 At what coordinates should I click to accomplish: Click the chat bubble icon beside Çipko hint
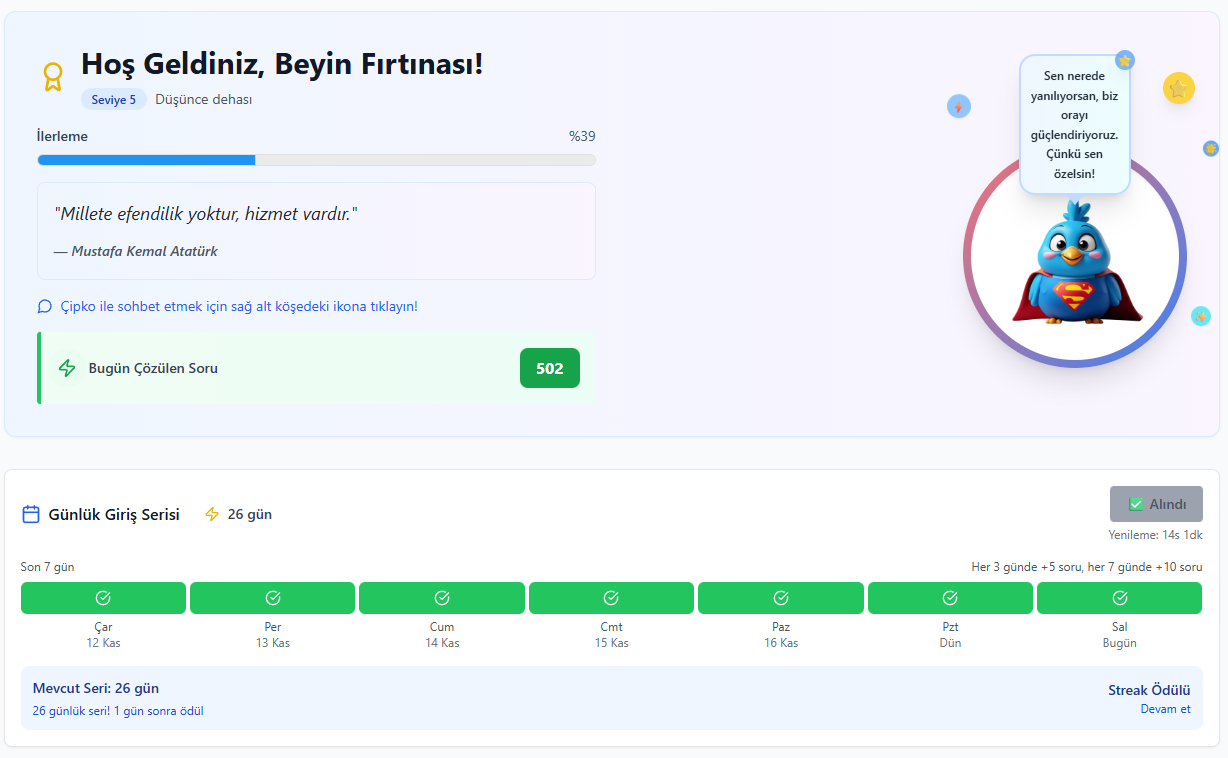[x=44, y=306]
